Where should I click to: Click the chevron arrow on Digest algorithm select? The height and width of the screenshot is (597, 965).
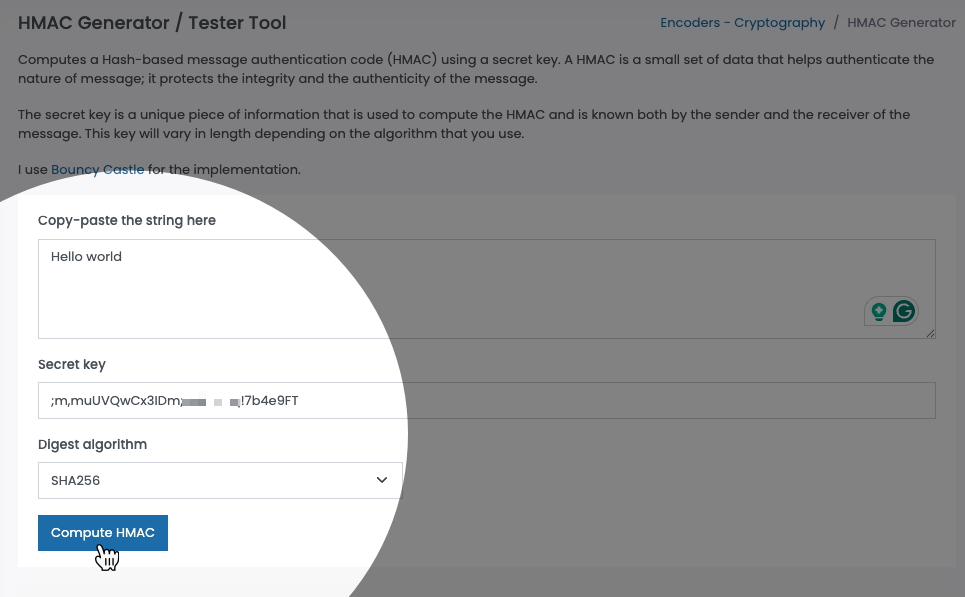click(x=382, y=480)
